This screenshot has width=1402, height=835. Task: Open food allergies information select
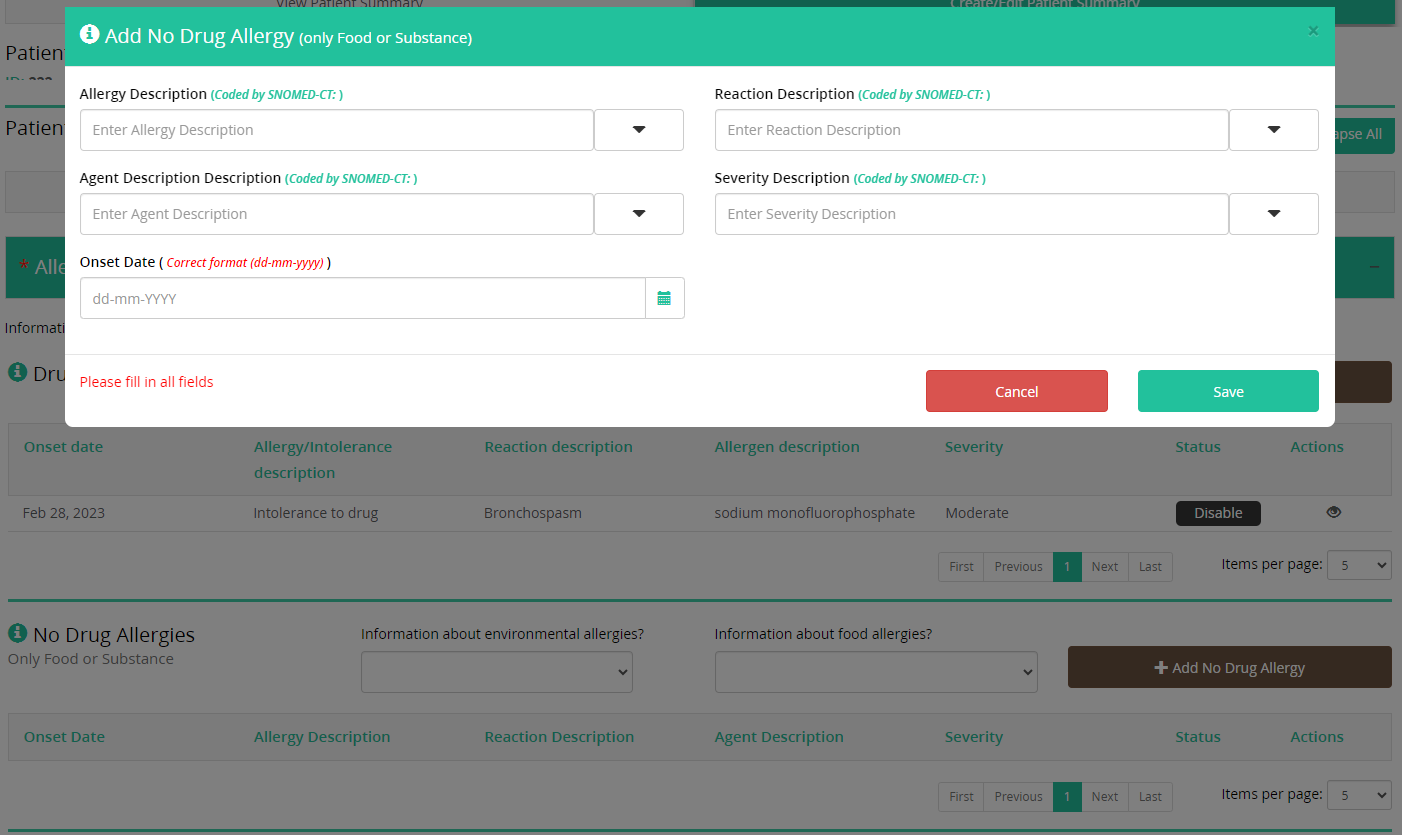(875, 672)
